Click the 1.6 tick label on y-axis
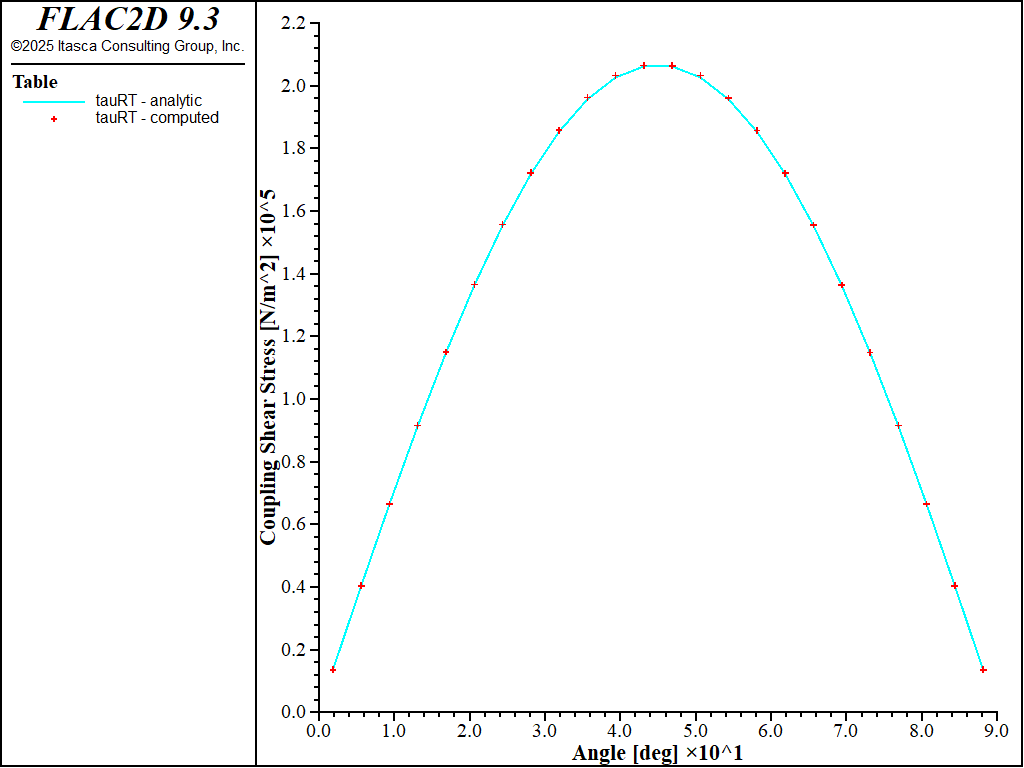The image size is (1024, 768). coord(294,211)
